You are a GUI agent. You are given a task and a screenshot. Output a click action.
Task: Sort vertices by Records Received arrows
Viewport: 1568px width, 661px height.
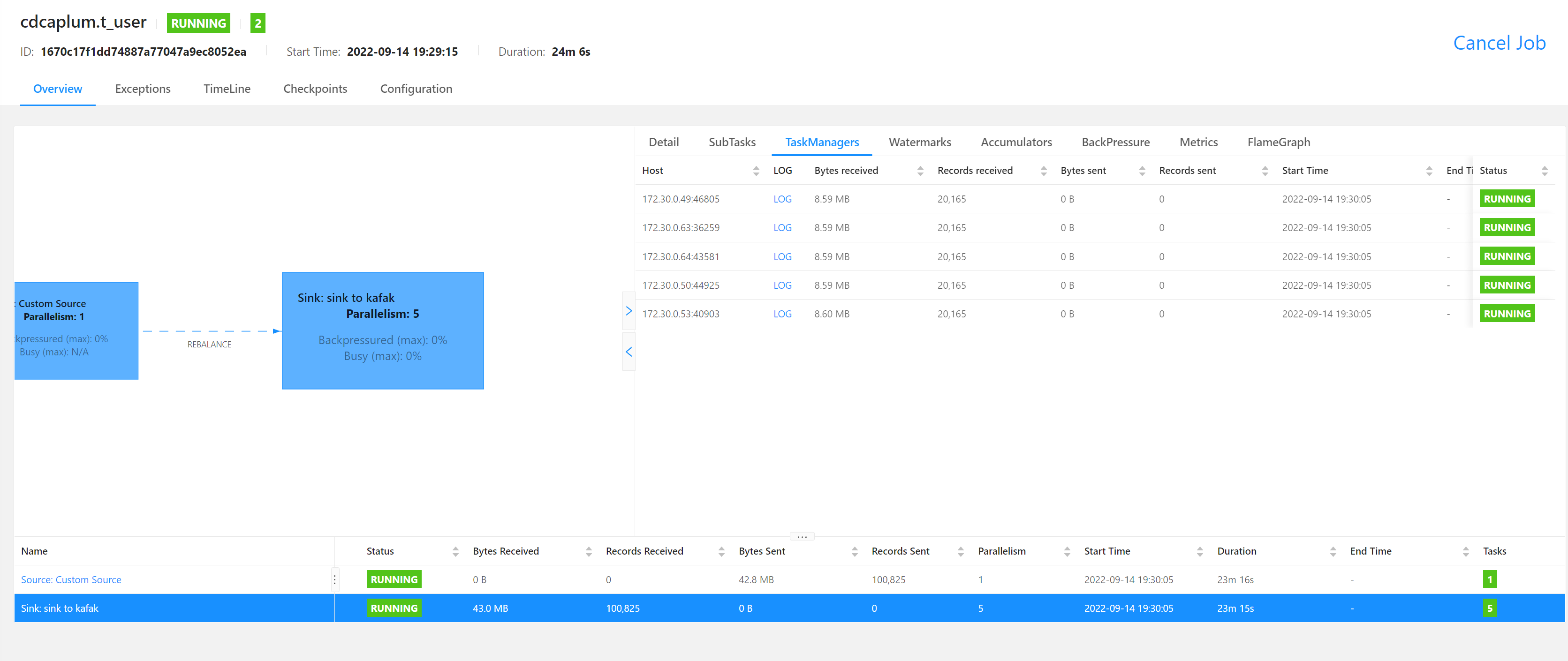pyautogui.click(x=721, y=551)
